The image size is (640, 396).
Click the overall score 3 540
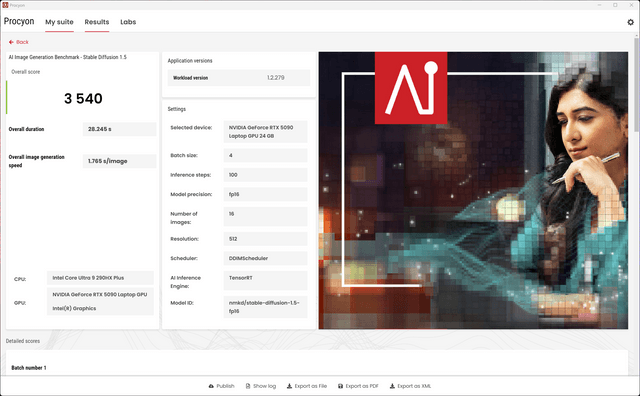coord(83,98)
